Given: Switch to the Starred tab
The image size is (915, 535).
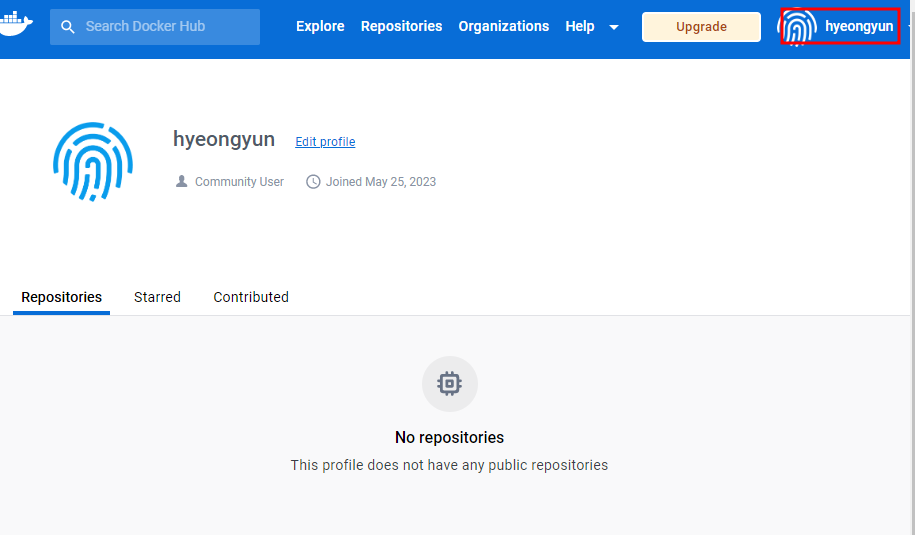Looking at the screenshot, I should pyautogui.click(x=157, y=297).
